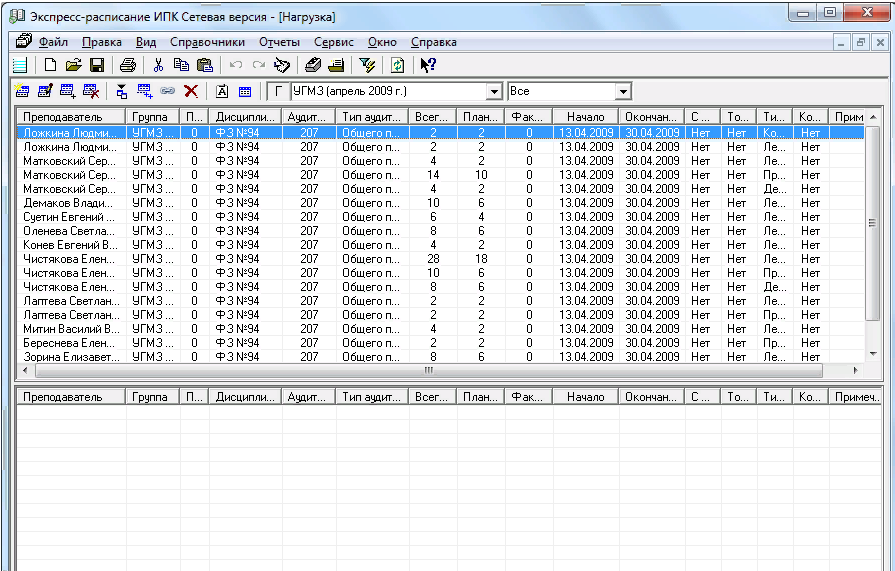Screen dimensions: 895x571
Task: Expand the 'УГМЗ (апрель 2009 г.)' dropdown
Action: click(493, 92)
